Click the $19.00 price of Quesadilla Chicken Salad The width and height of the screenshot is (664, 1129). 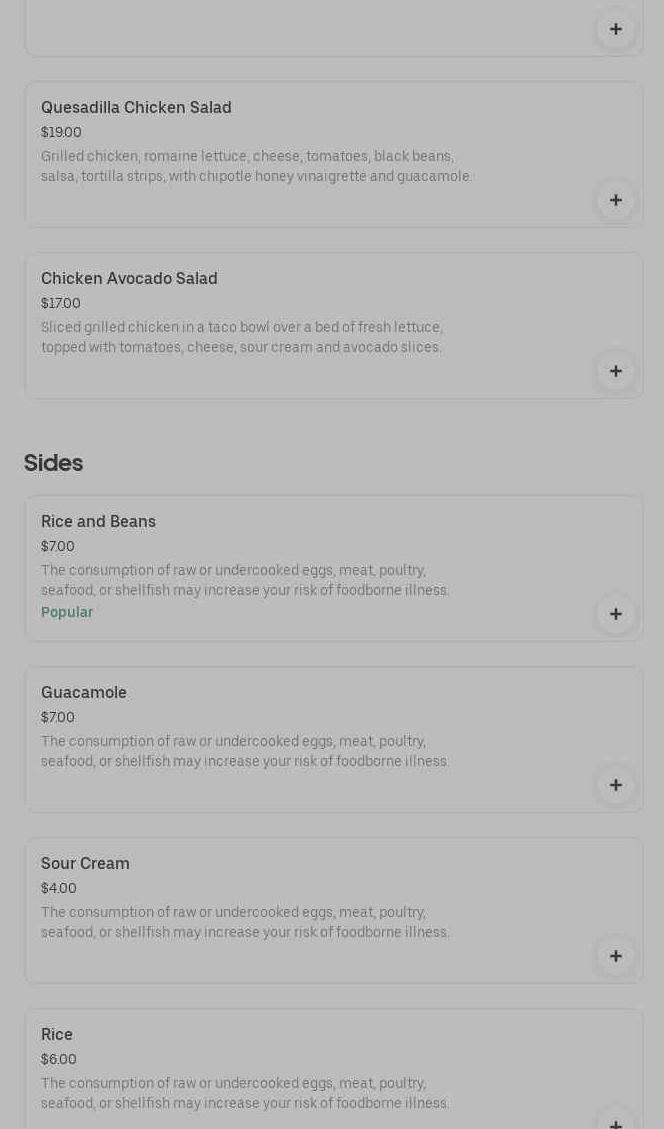pyautogui.click(x=61, y=132)
